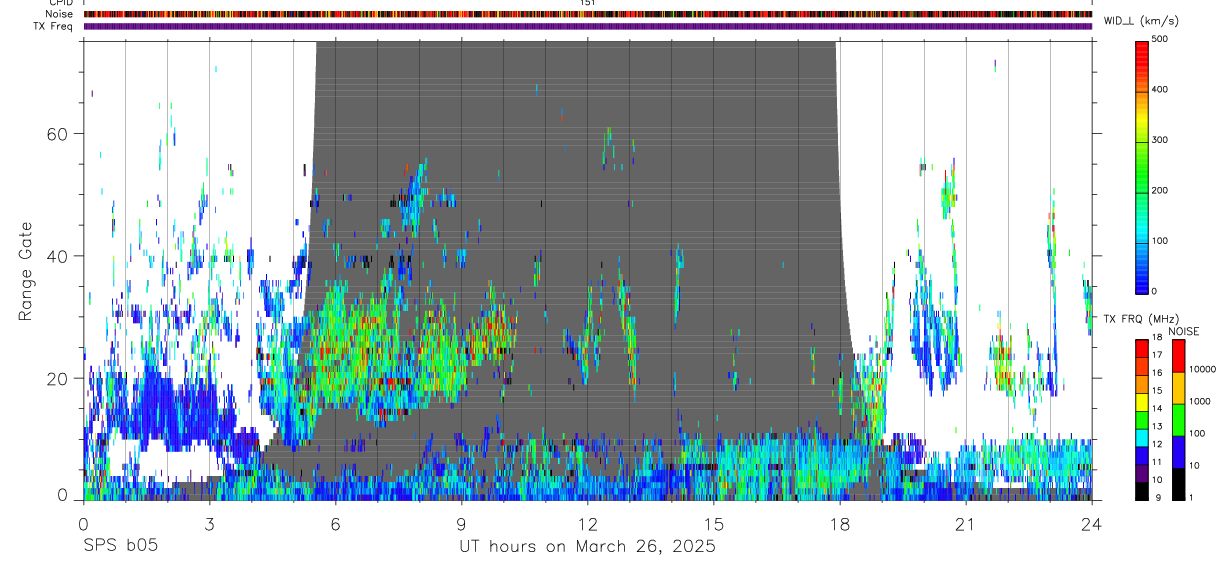Click x-axis tick label '24'
The height and width of the screenshot is (567, 1228).
(x=1092, y=524)
